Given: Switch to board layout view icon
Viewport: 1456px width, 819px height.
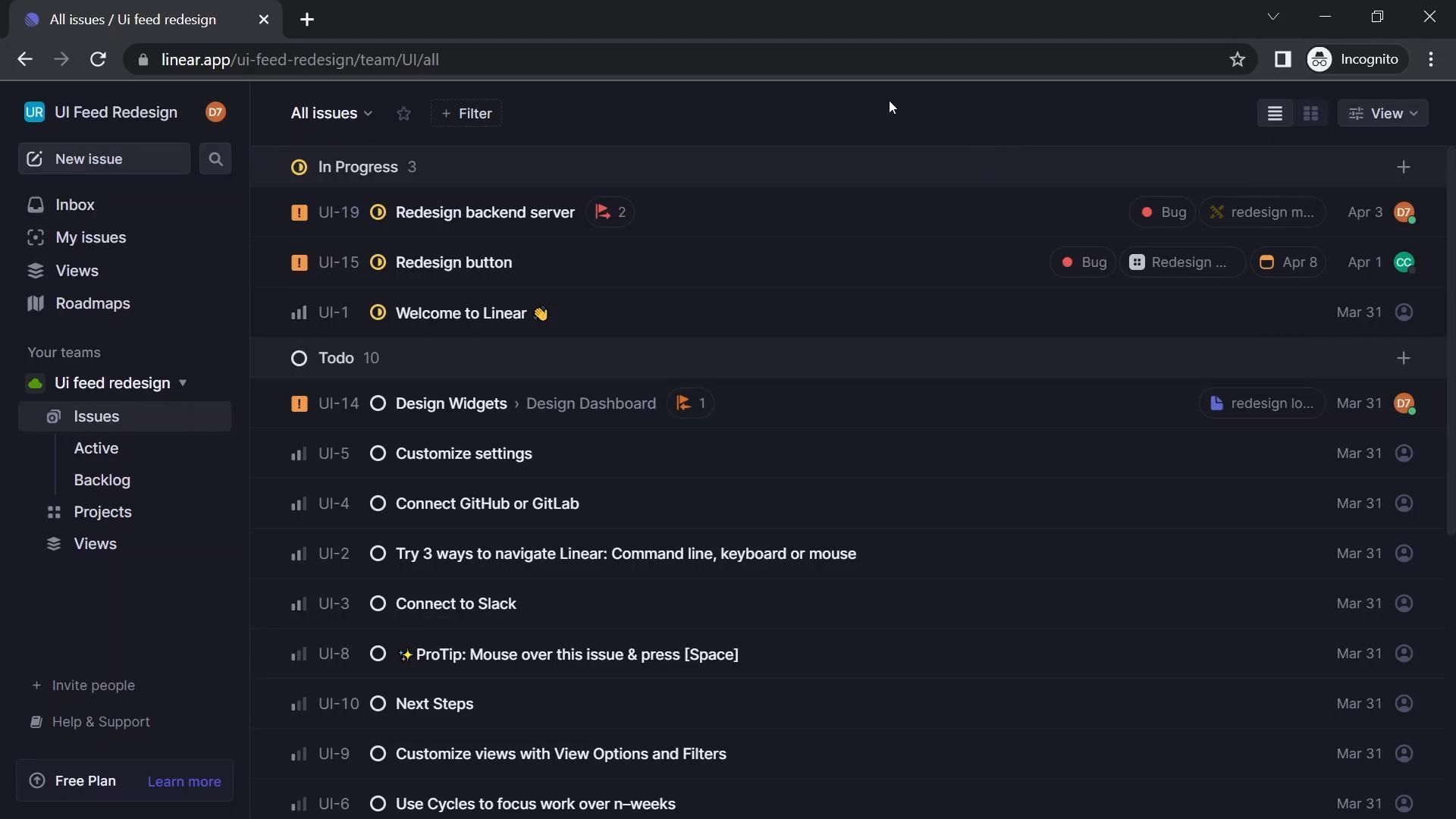Looking at the screenshot, I should pos(1310,114).
